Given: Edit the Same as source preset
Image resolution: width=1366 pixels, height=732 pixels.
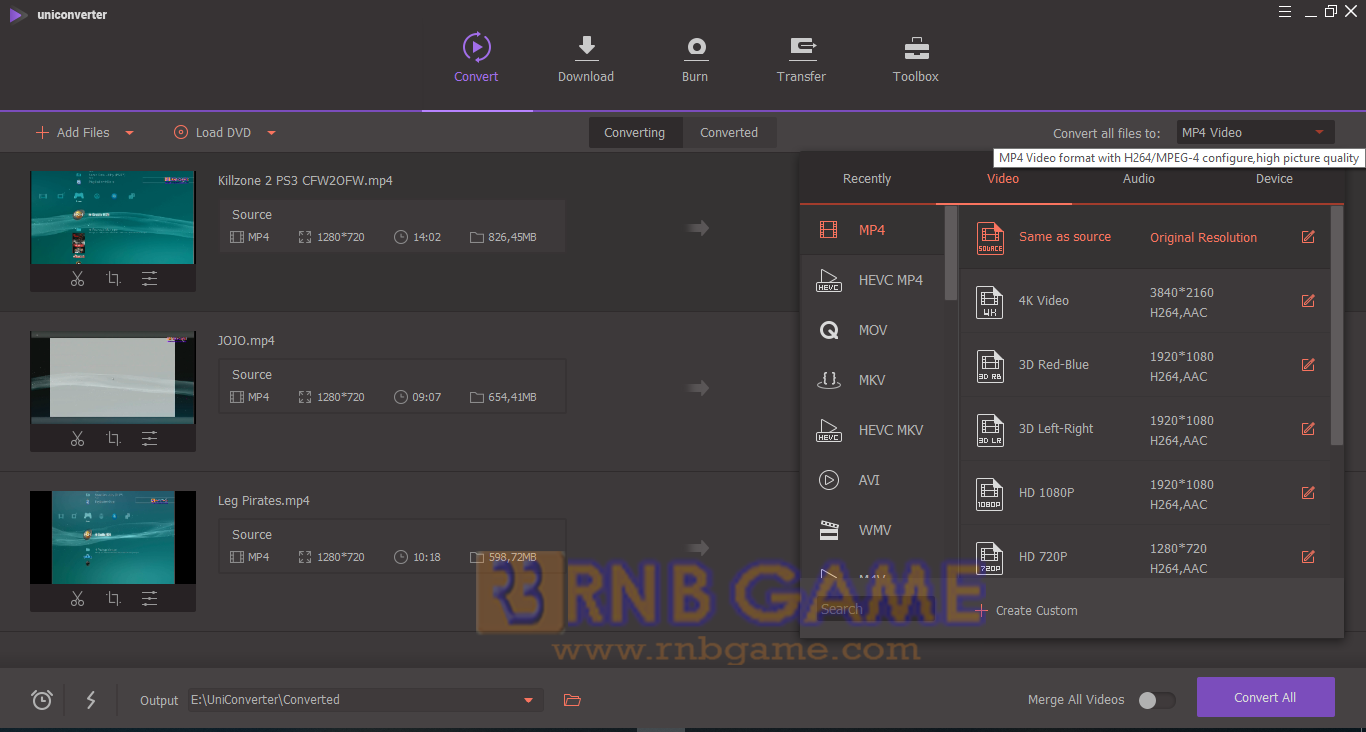Looking at the screenshot, I should (1308, 237).
